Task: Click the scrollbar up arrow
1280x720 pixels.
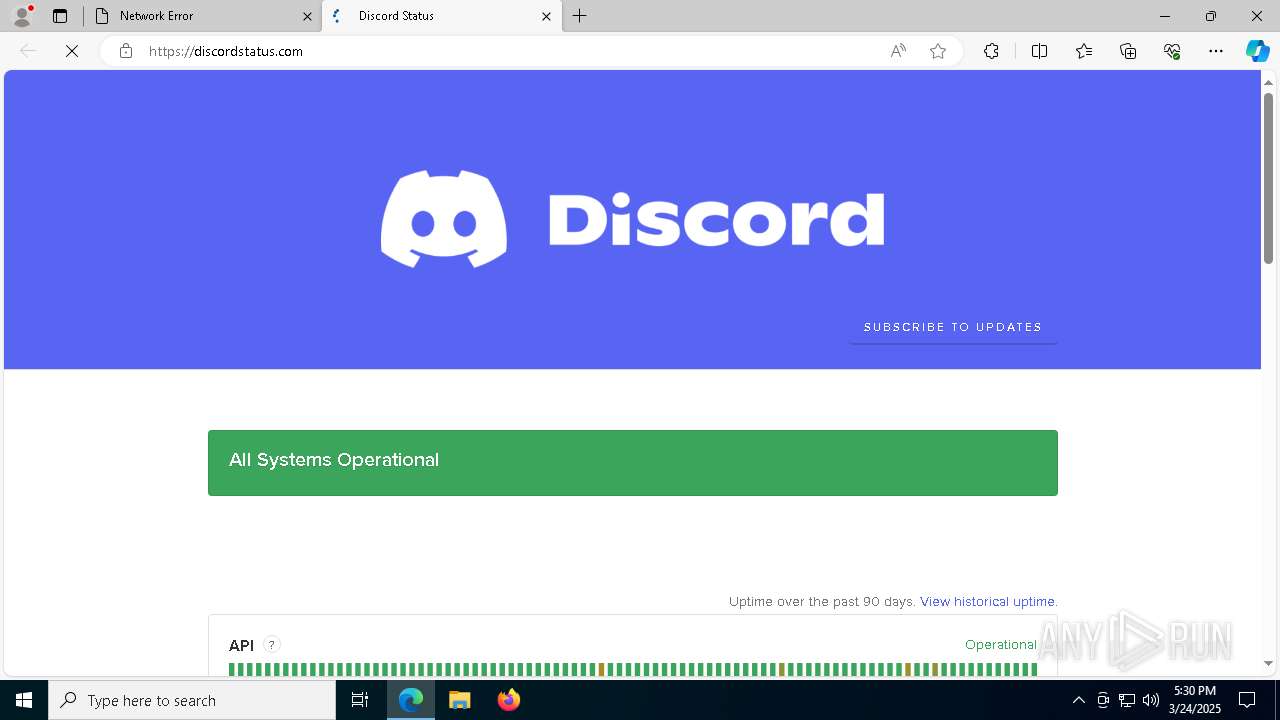Action: [1268, 82]
